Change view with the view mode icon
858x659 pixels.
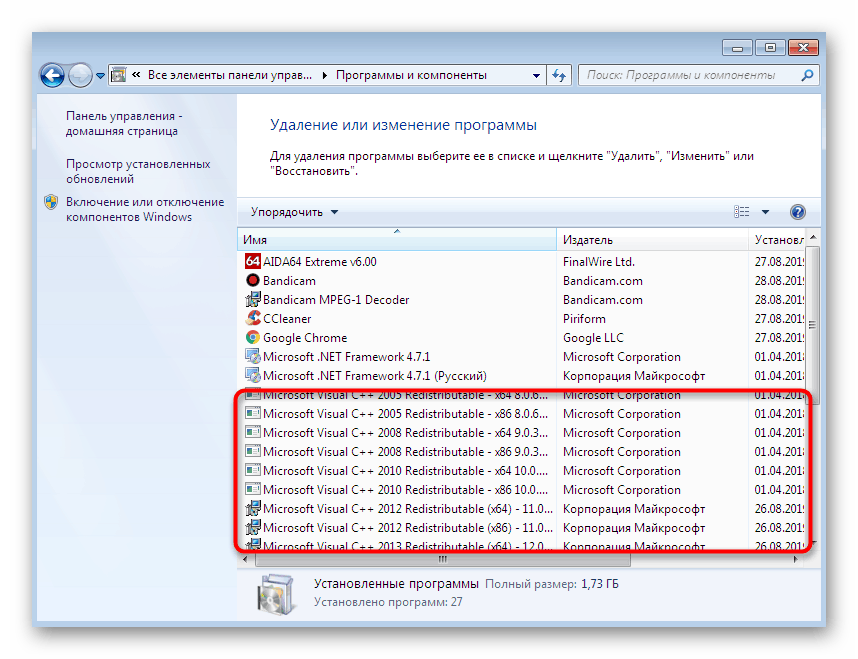[741, 212]
